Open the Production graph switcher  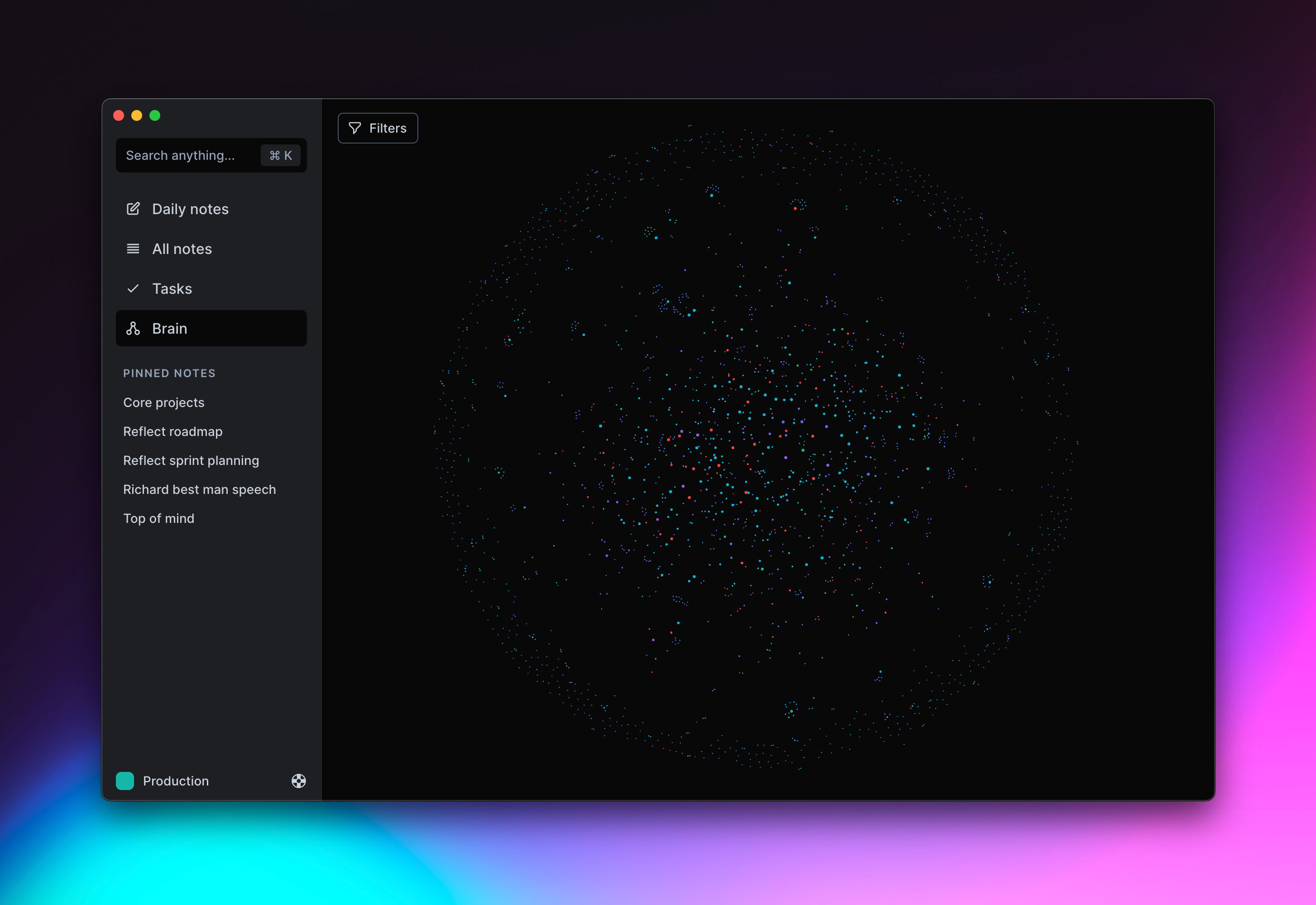[x=163, y=781]
